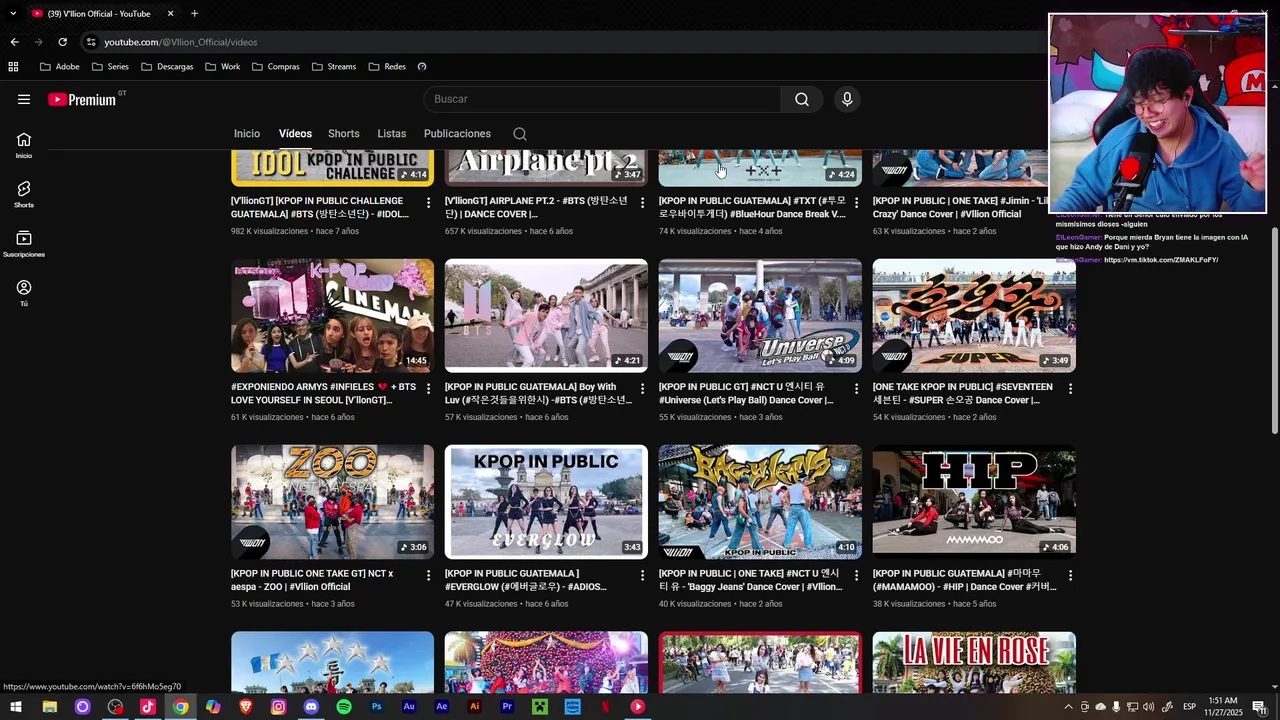Launch Photoshop from the taskbar
The height and width of the screenshot is (720, 1280).
coord(377,707)
